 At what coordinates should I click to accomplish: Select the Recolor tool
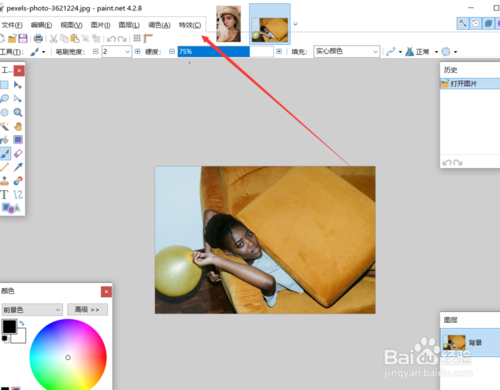pos(18,181)
